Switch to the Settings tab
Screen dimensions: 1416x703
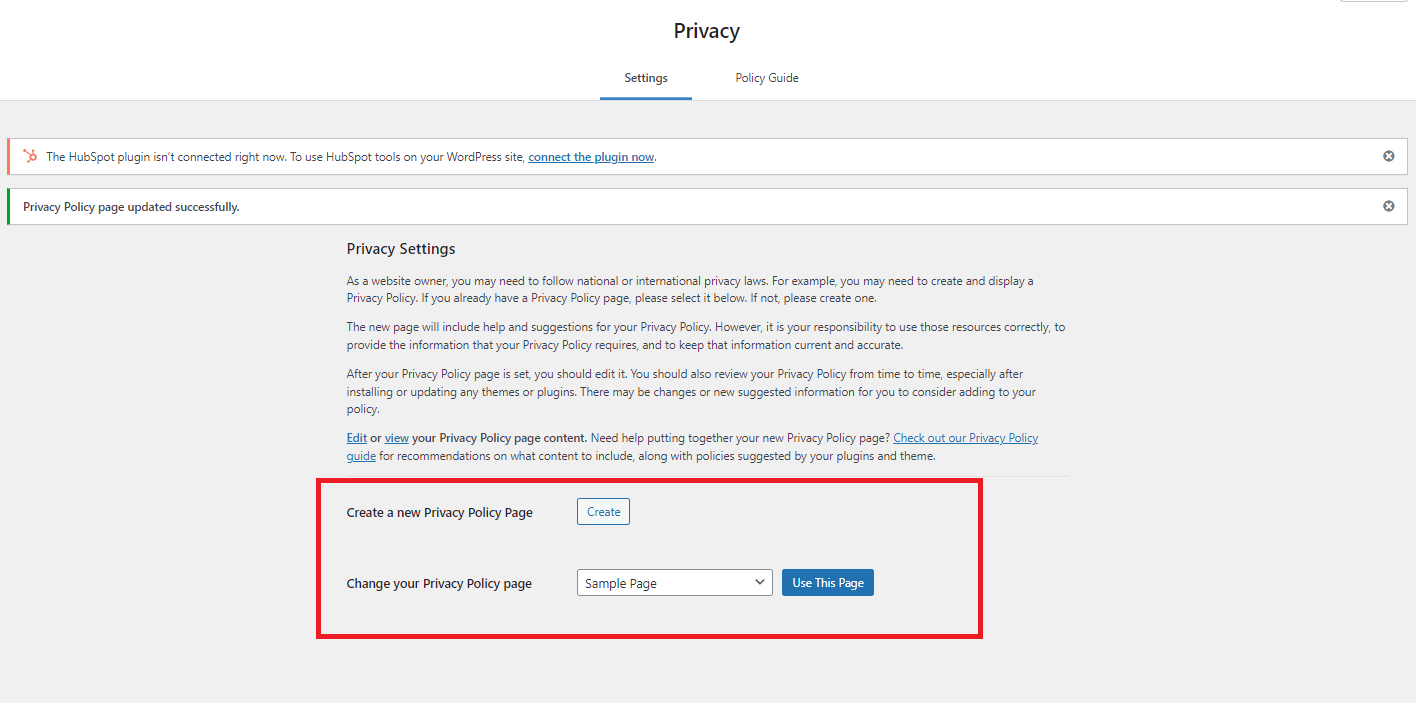pos(646,78)
